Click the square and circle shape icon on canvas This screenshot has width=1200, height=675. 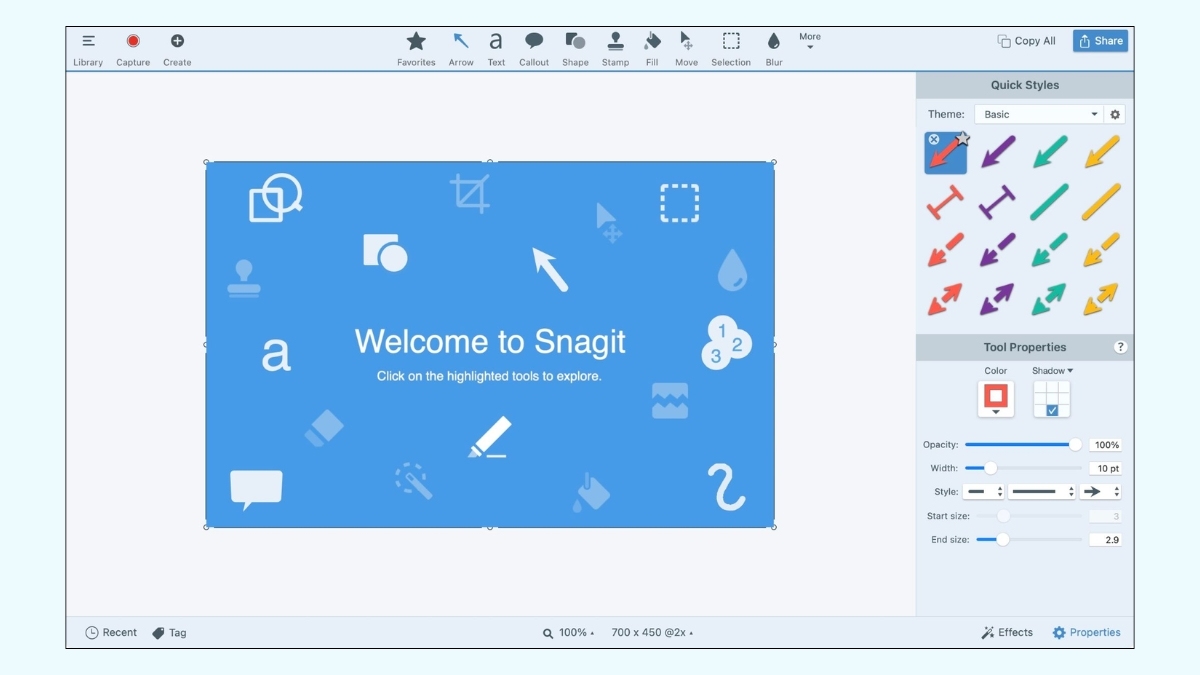[385, 252]
